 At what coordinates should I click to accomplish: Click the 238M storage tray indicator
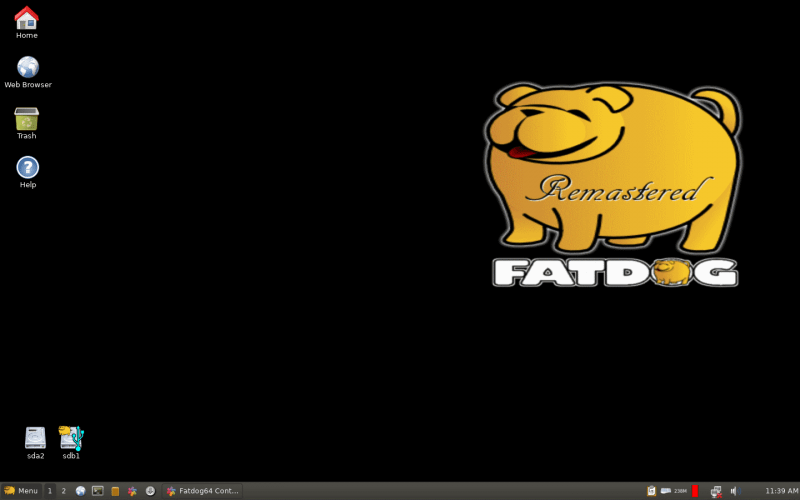coord(673,491)
